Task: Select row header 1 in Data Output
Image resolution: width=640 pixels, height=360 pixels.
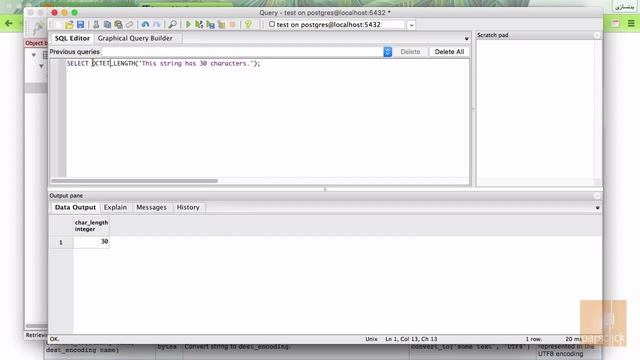Action: (x=61, y=242)
